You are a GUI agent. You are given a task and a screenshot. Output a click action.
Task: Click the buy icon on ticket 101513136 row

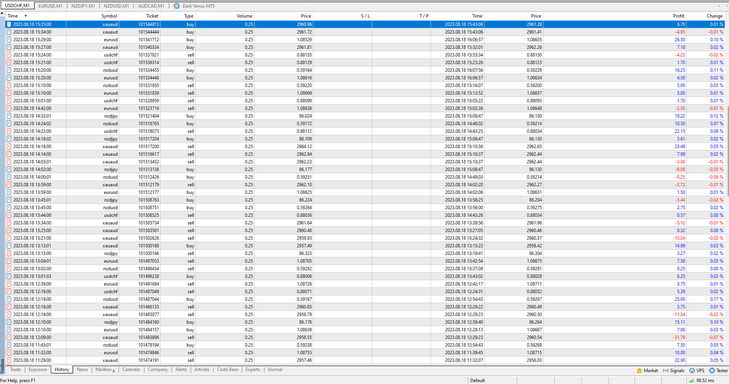click(9, 169)
